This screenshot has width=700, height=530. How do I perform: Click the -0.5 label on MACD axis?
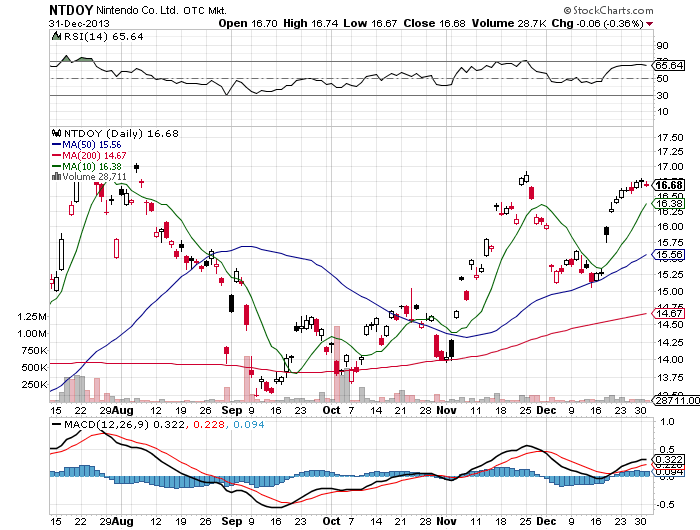[x=665, y=505]
